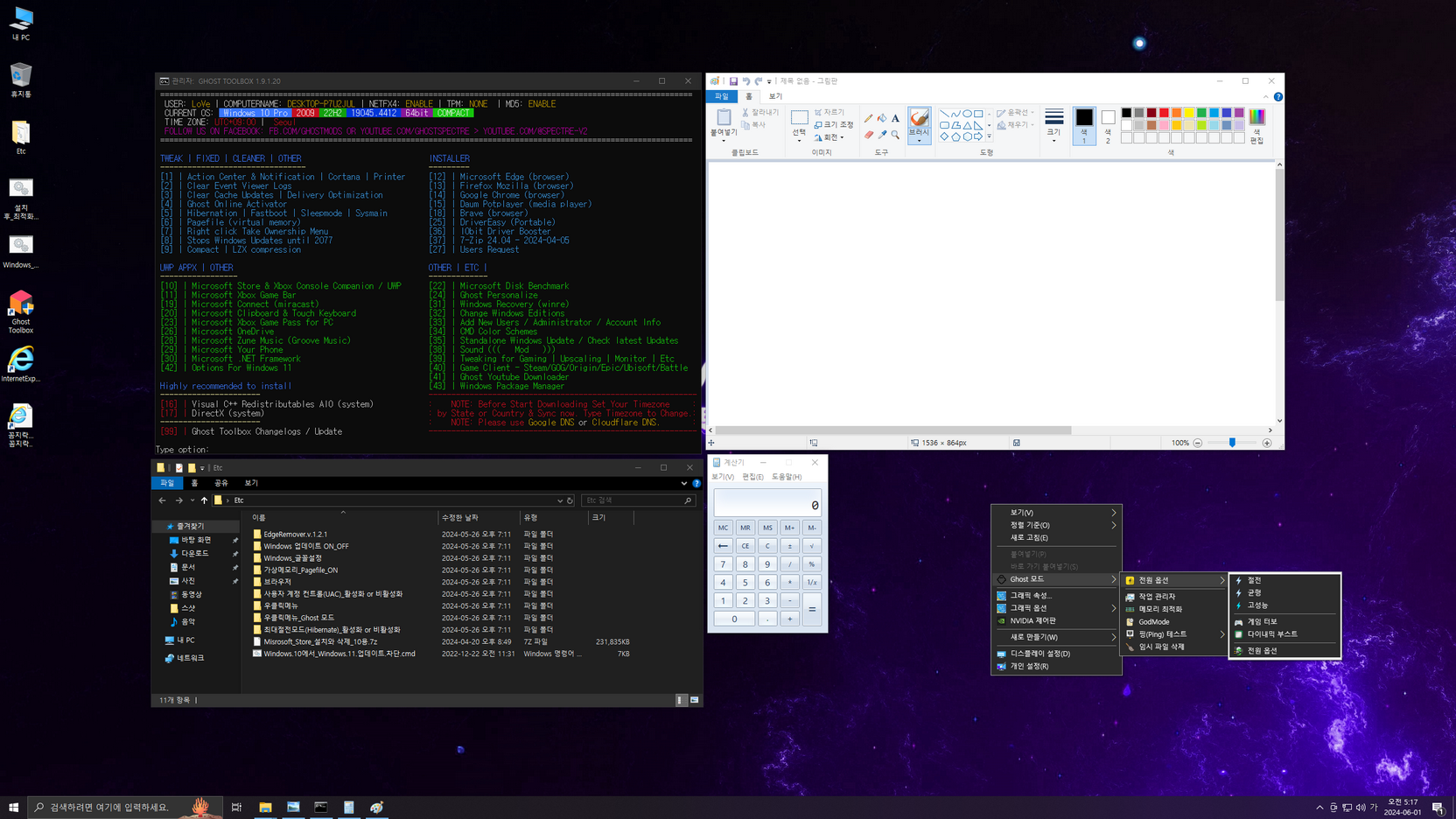Open notification center icon in system tray
The image size is (1456, 819).
1438,807
